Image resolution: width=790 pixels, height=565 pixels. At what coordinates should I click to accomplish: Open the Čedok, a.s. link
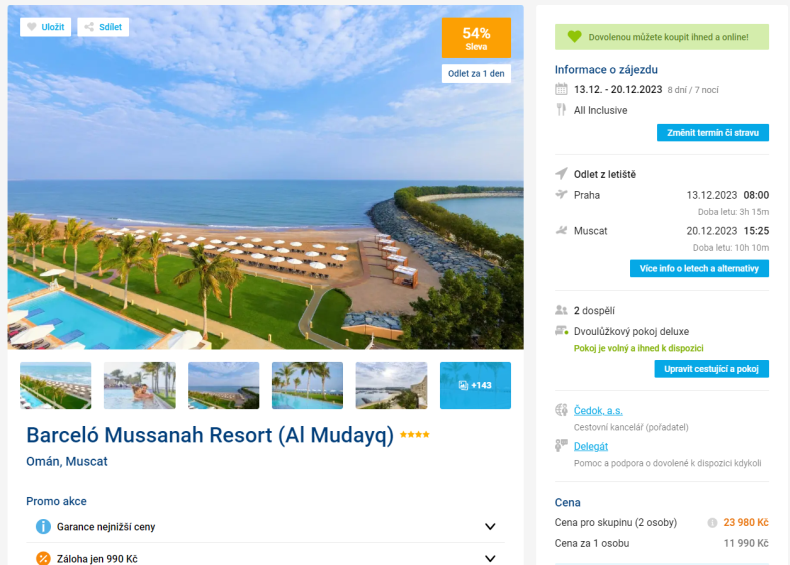598,411
